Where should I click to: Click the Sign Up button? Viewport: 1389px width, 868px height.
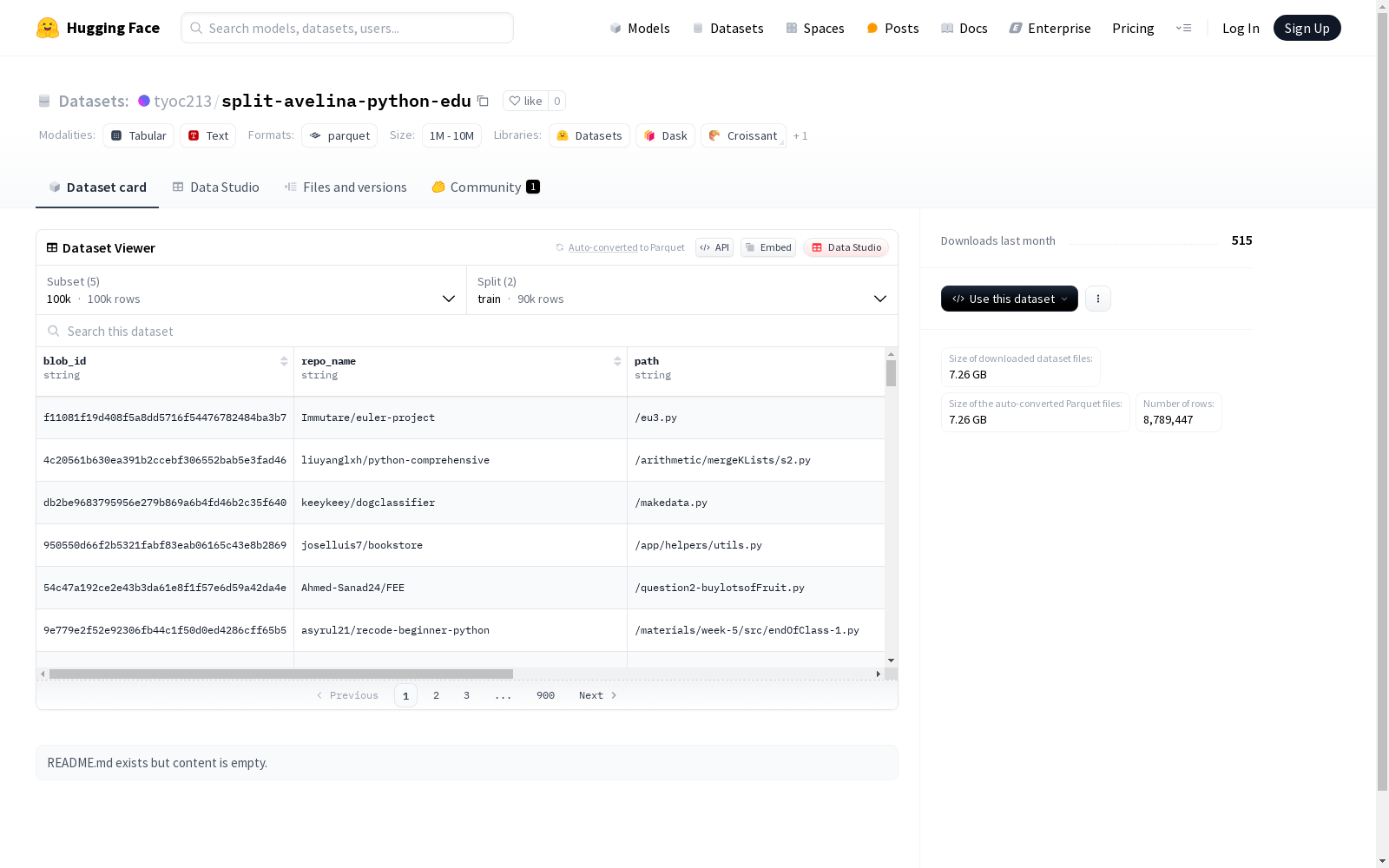[x=1307, y=28]
